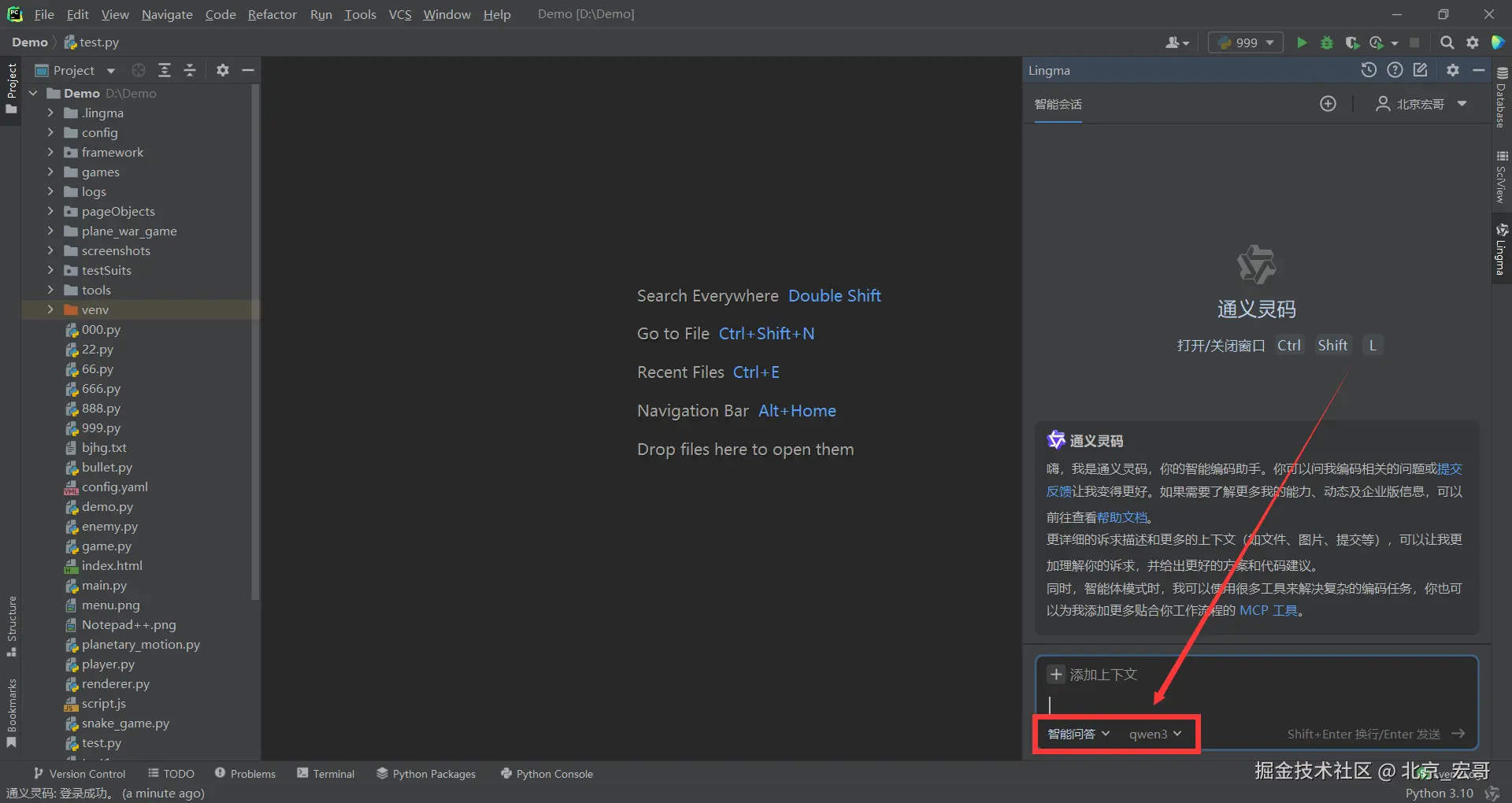Switch to the 智能会话 tab
Image resolution: width=1512 pixels, height=803 pixels.
[1058, 104]
